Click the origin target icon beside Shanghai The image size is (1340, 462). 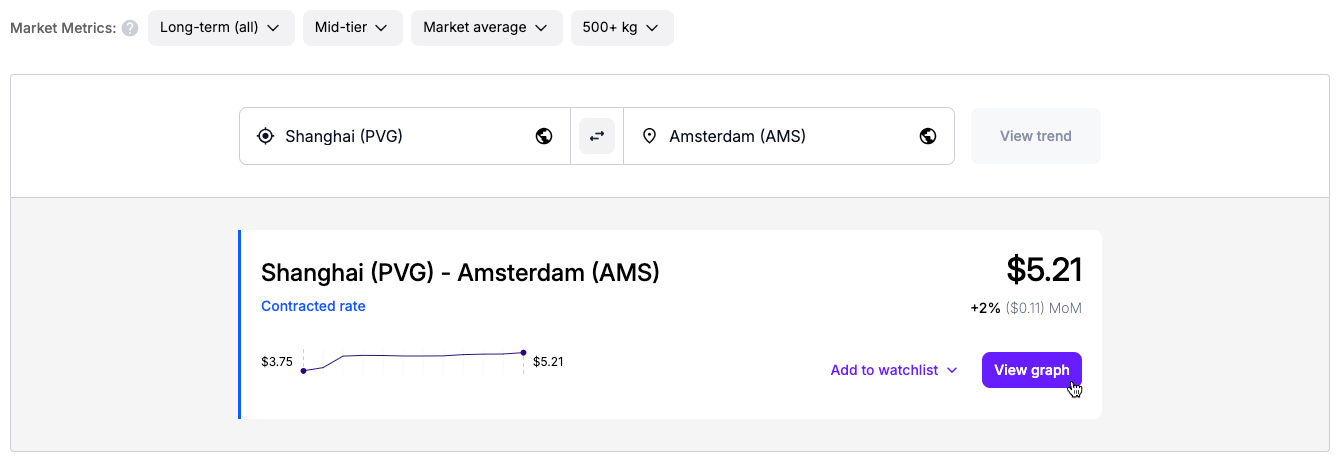coord(265,136)
